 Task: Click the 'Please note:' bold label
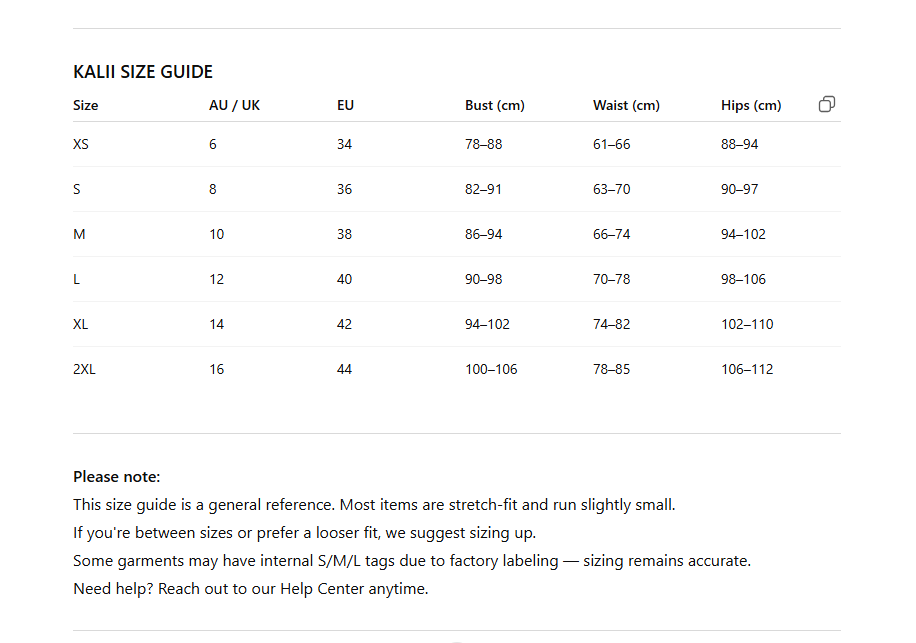[117, 477]
